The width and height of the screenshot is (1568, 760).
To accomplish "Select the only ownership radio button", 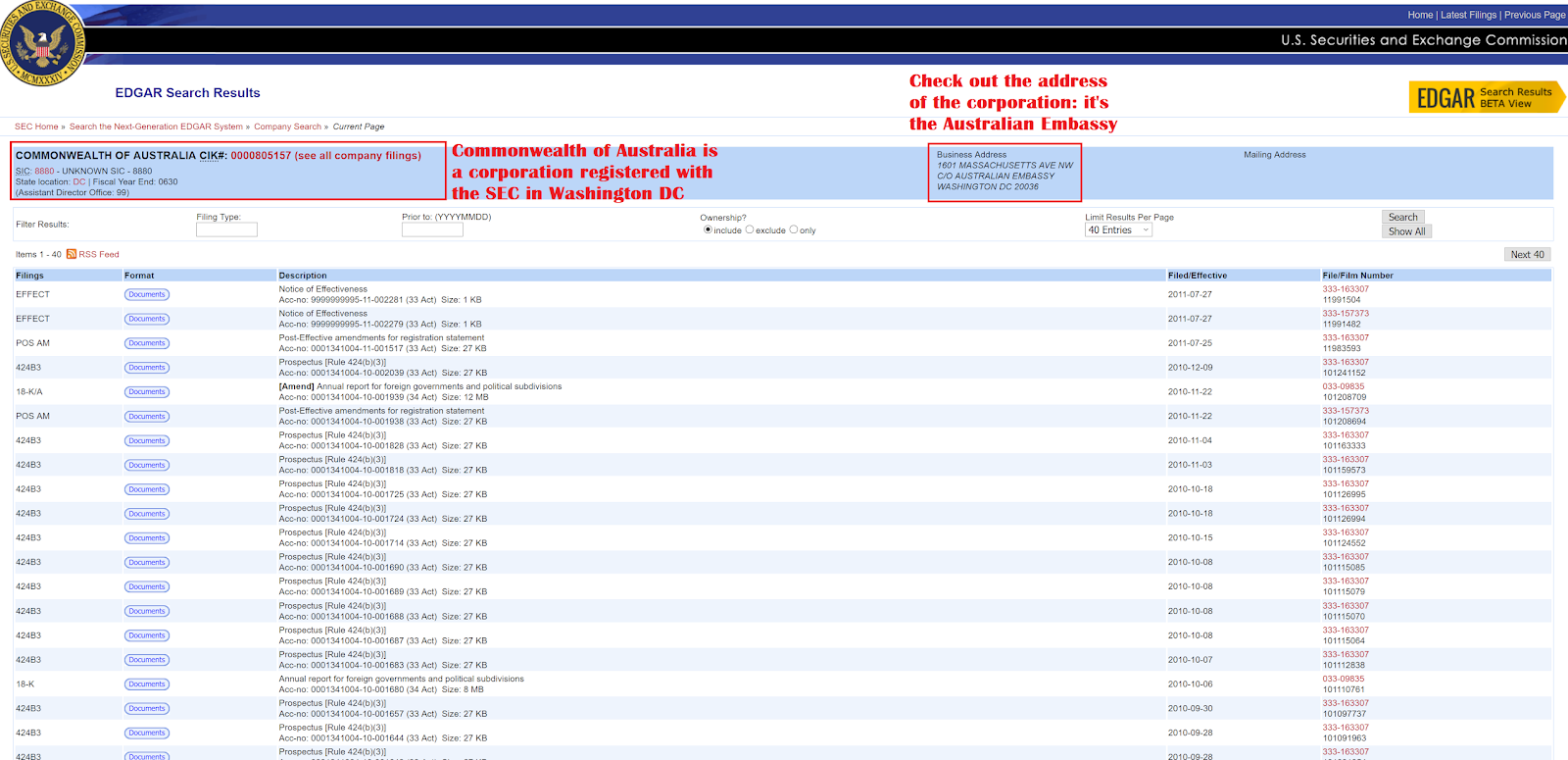I will tap(794, 229).
